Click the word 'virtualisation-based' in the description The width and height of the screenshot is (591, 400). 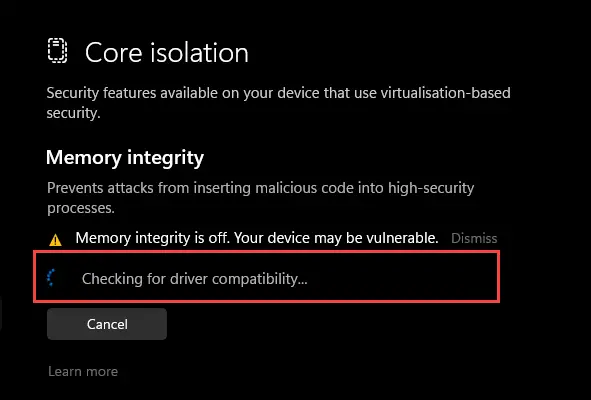click(446, 93)
